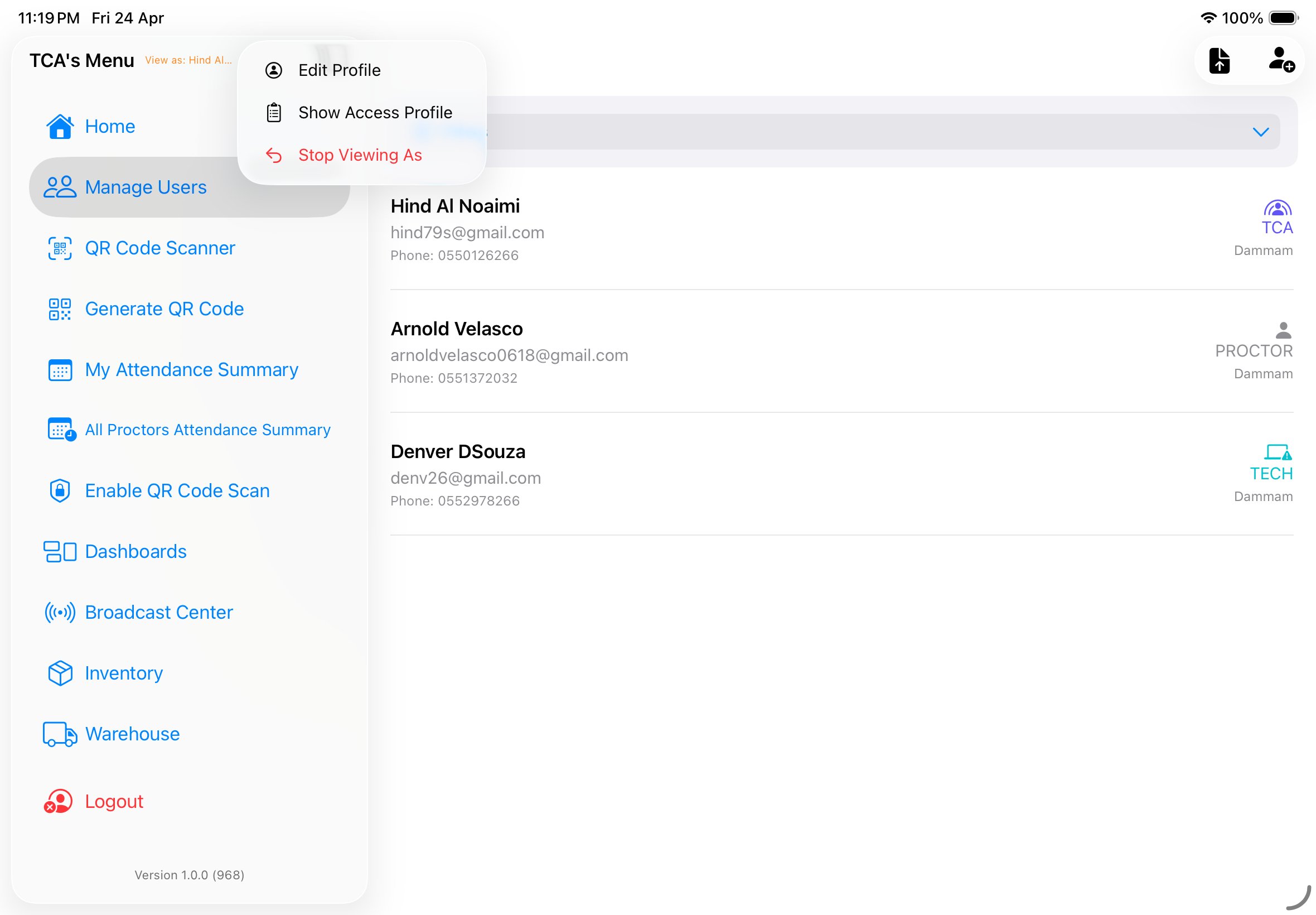The width and height of the screenshot is (1316, 915).
Task: Click the add user icon top right
Action: (x=1281, y=61)
